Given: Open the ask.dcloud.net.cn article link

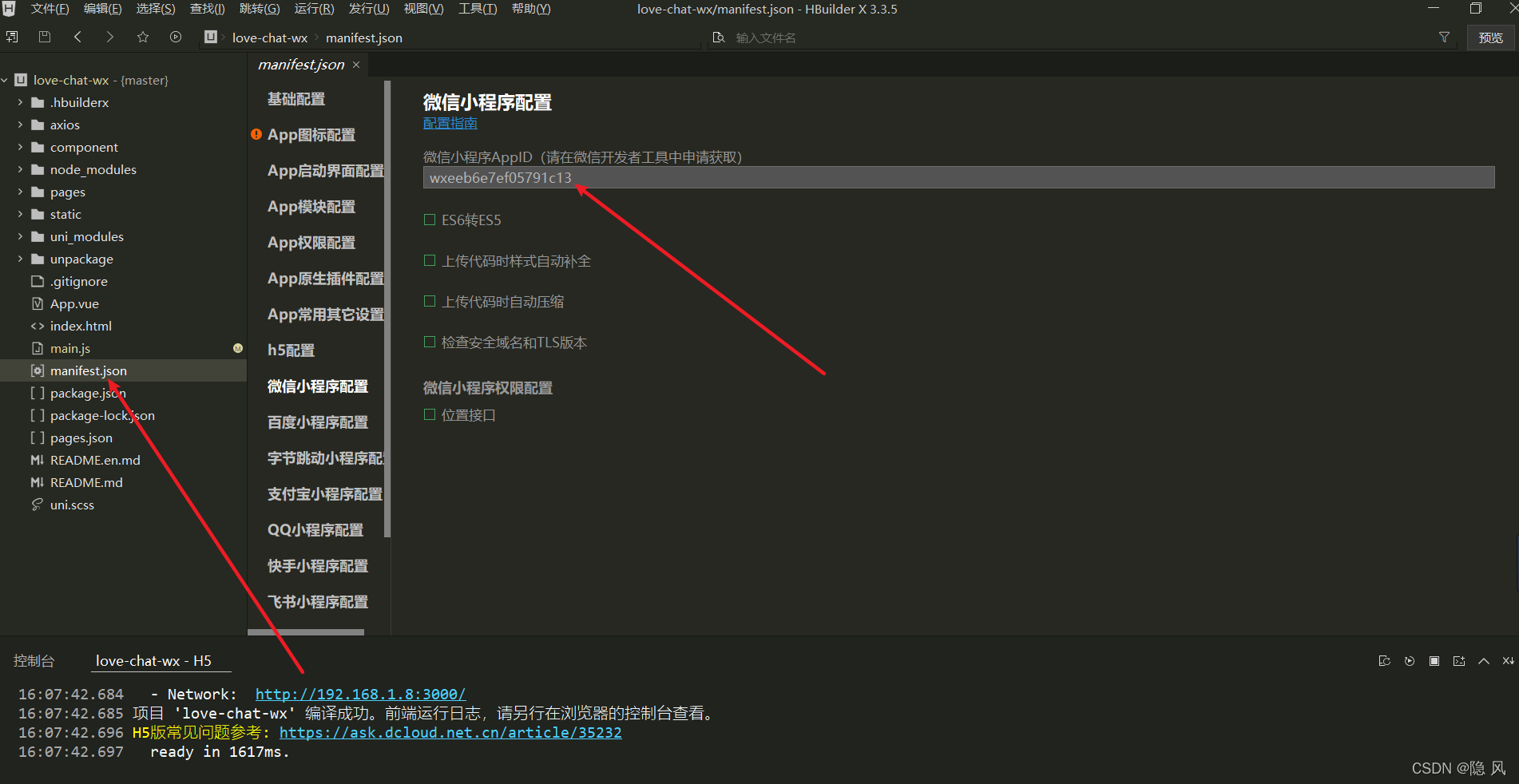Looking at the screenshot, I should (450, 733).
